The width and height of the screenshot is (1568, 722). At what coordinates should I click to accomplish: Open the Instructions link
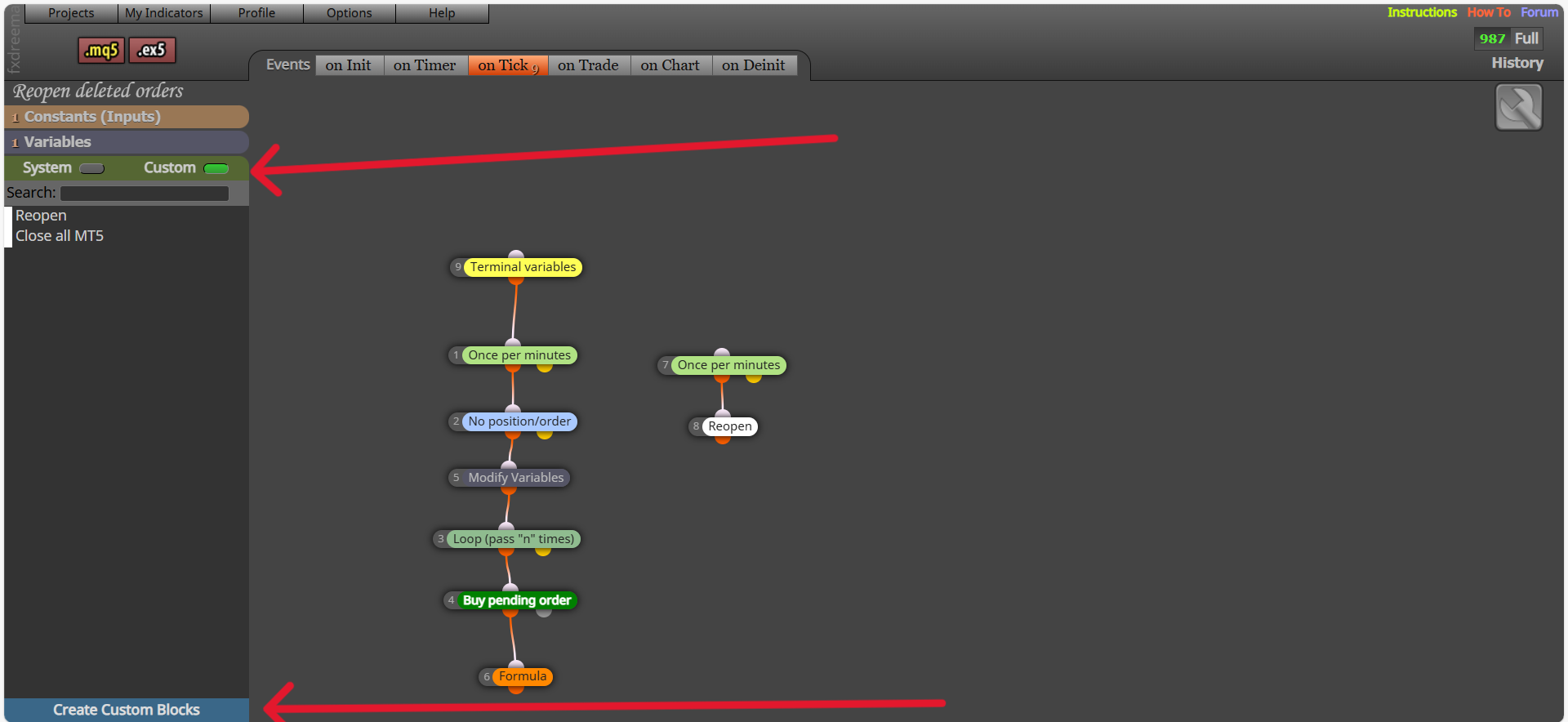point(1422,12)
